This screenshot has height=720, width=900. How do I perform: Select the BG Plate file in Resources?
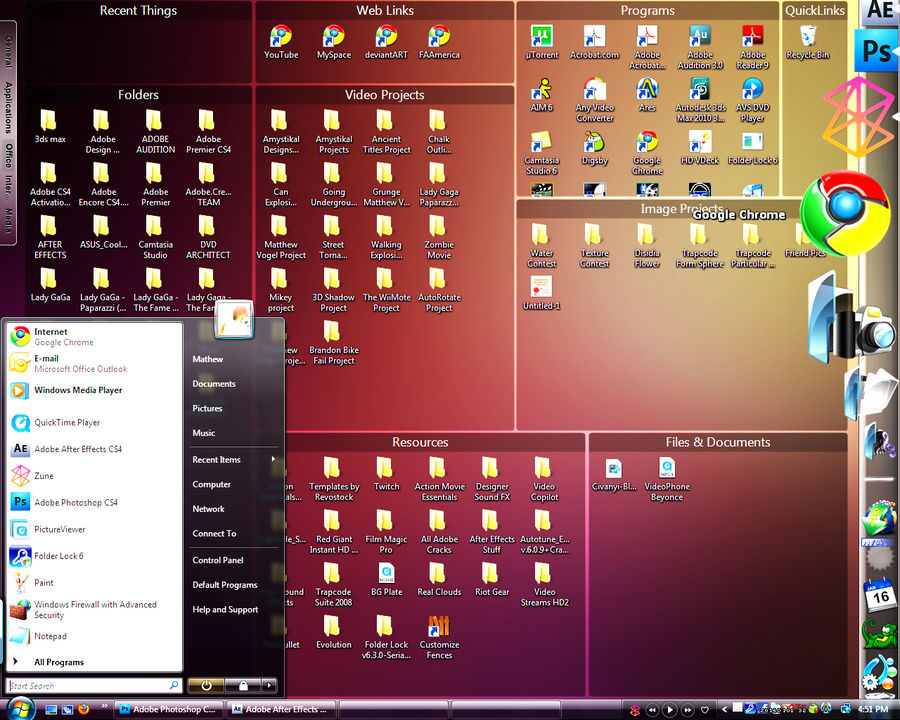click(386, 579)
